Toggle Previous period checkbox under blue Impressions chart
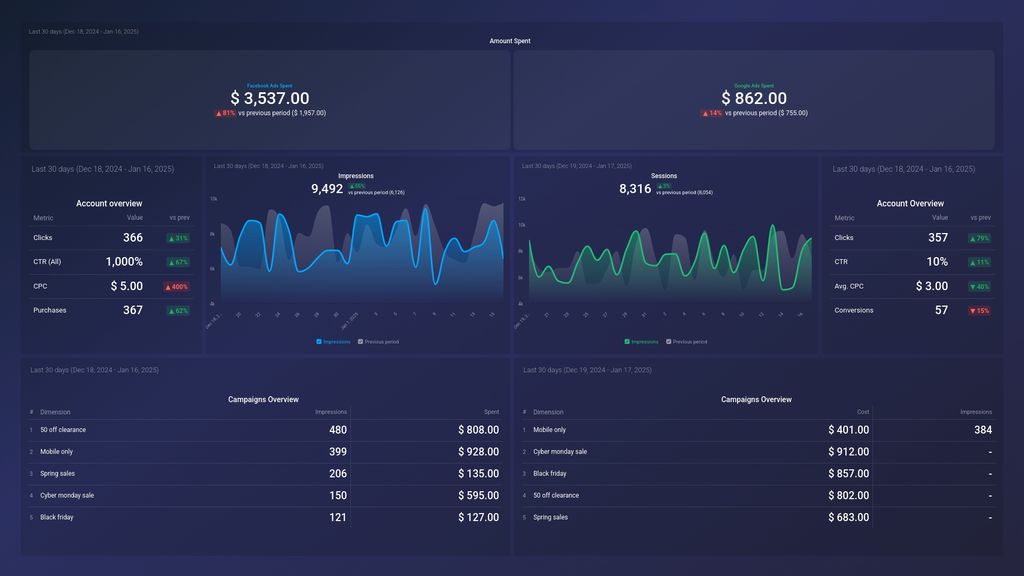The height and width of the screenshot is (576, 1024). pos(360,342)
